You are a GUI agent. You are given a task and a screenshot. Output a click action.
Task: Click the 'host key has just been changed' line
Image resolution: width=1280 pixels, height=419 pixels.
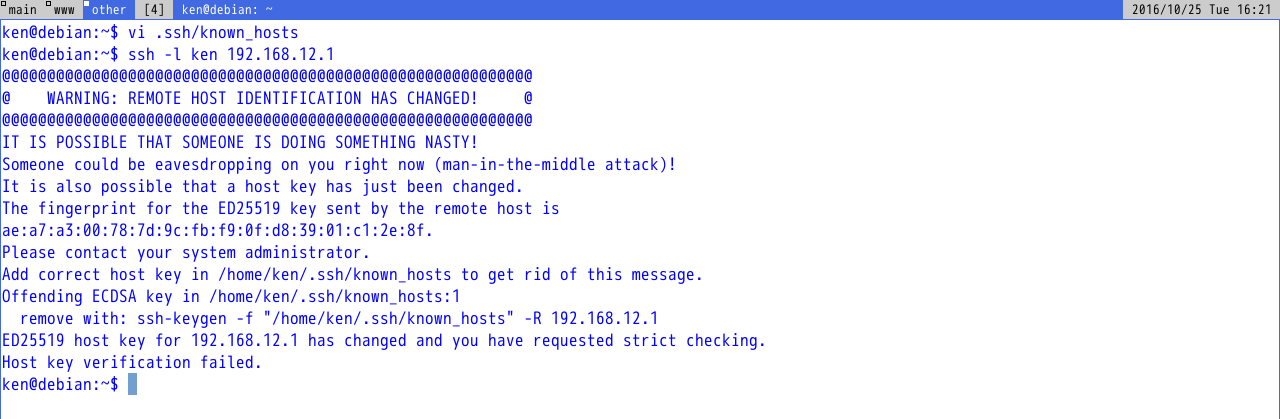(262, 186)
